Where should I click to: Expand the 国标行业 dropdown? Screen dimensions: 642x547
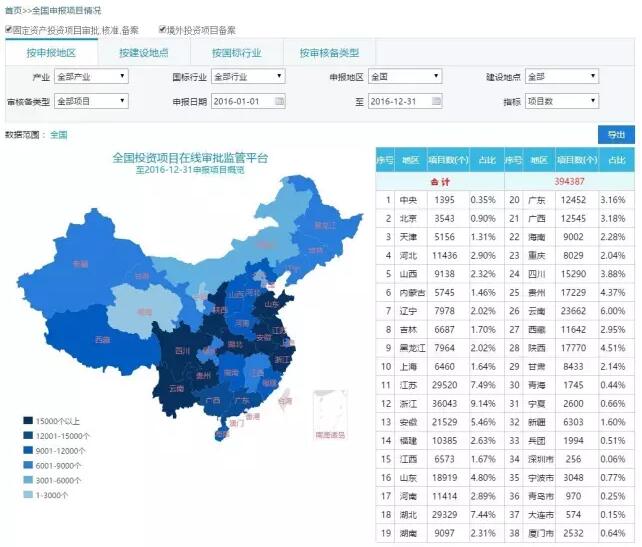click(x=247, y=76)
